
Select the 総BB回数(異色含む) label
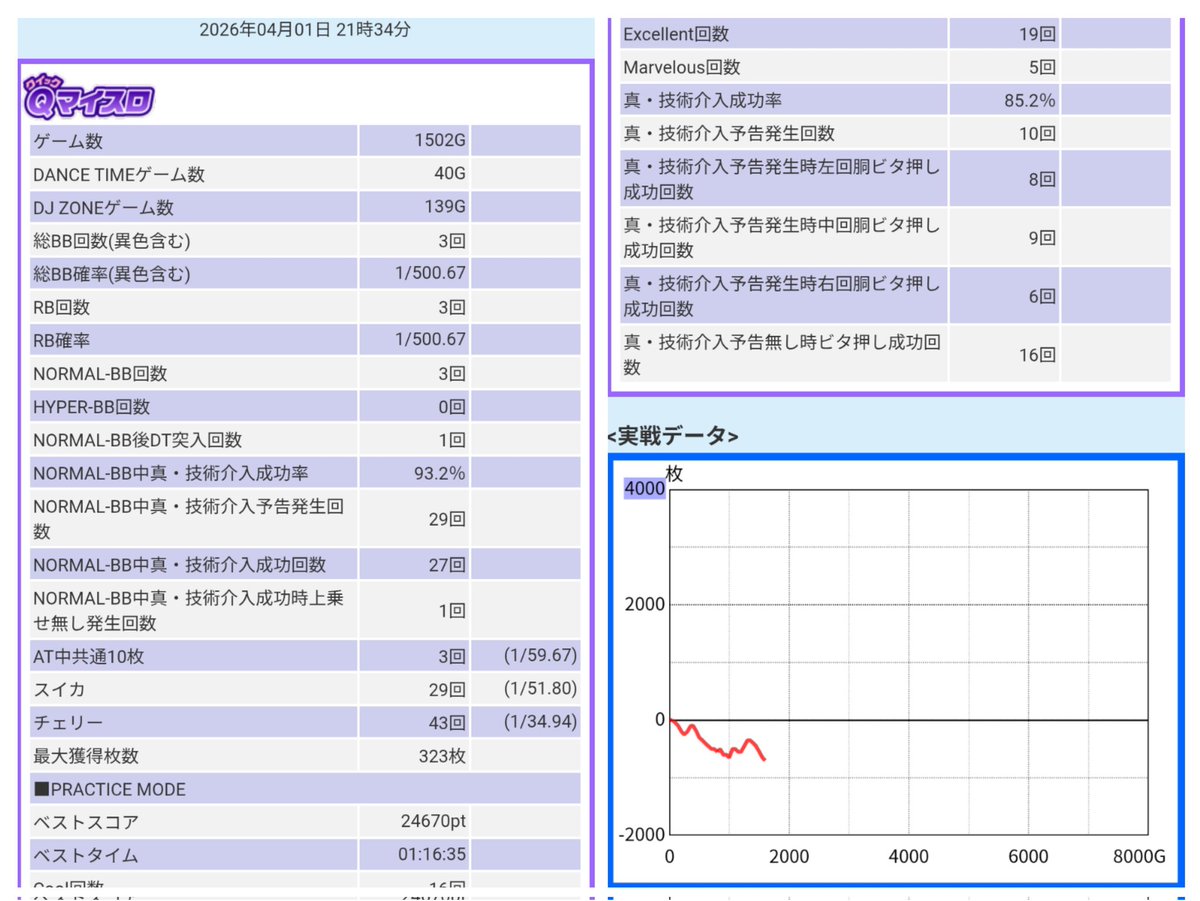point(112,241)
